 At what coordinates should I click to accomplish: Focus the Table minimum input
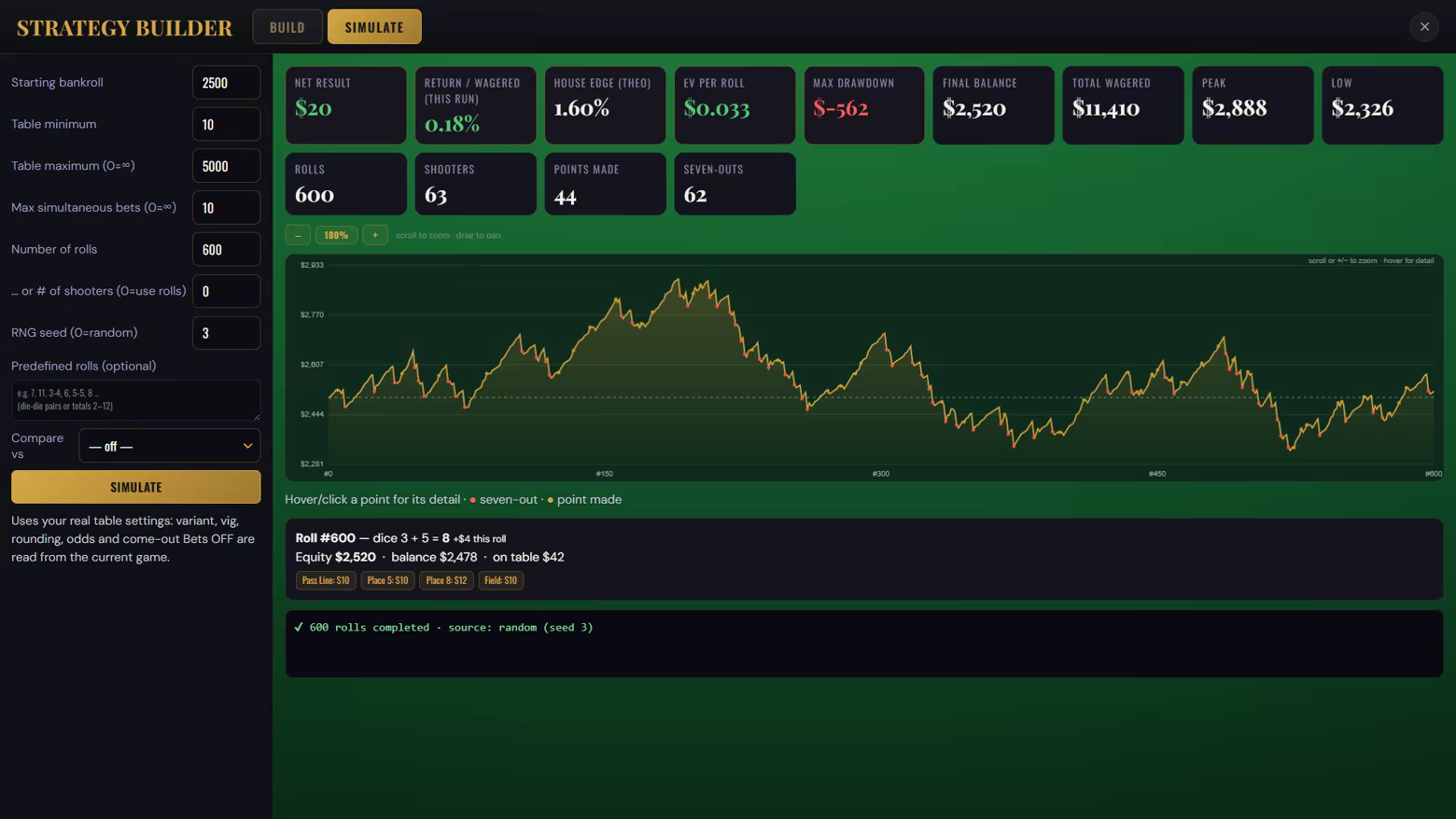coord(227,124)
